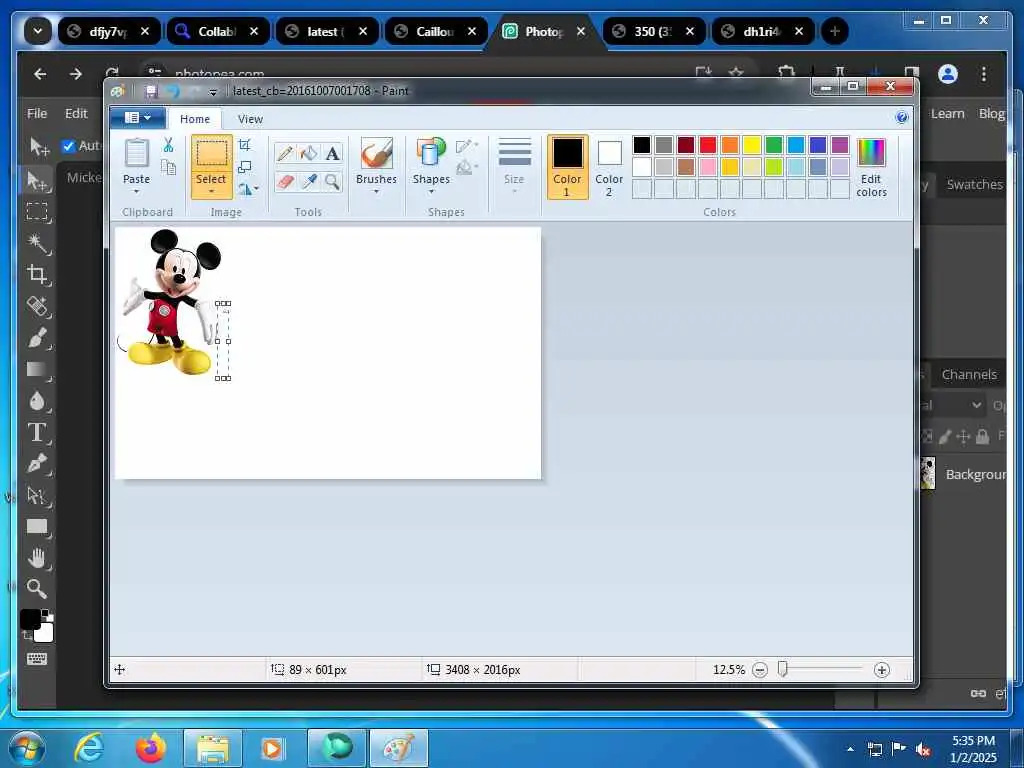1024x768 pixels.
Task: Click the Color 1 button
Action: tap(567, 167)
